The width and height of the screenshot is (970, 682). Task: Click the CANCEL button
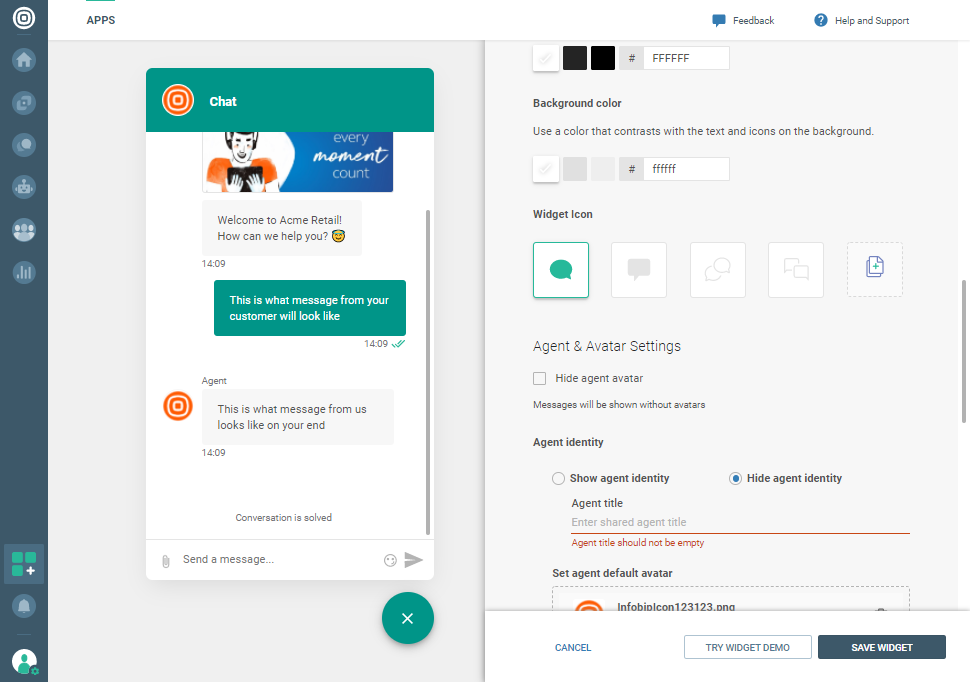click(573, 647)
